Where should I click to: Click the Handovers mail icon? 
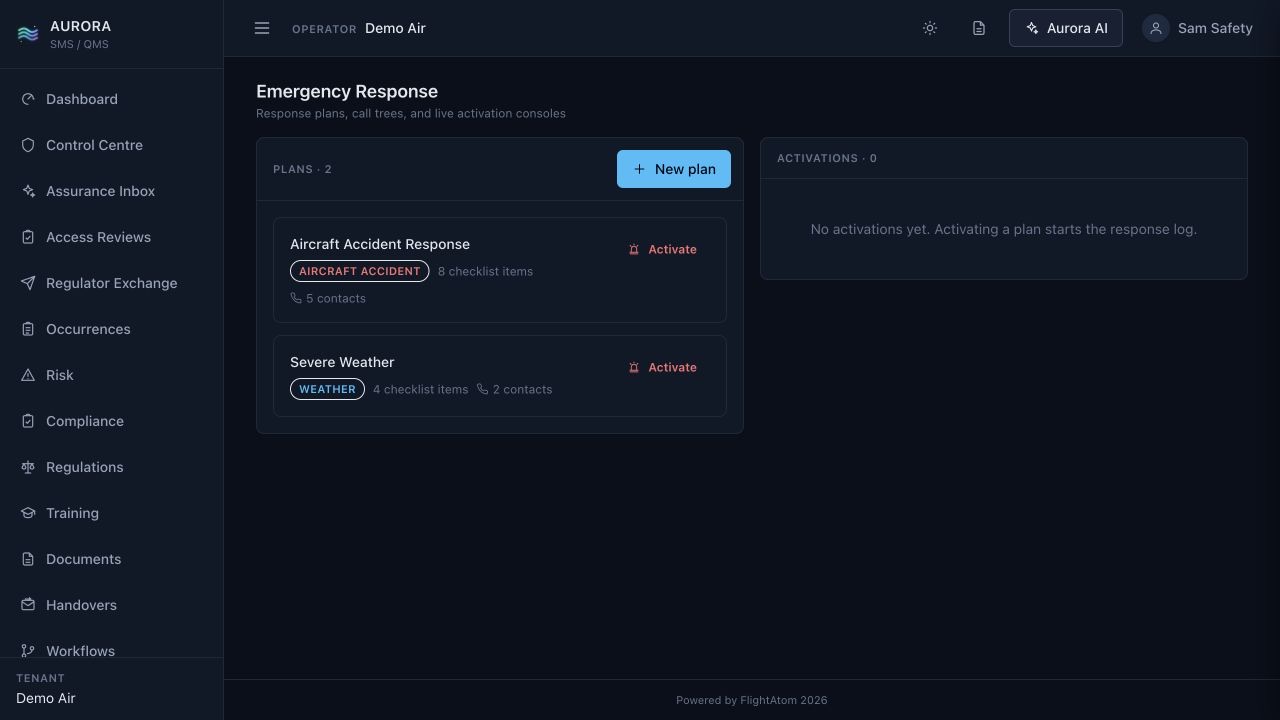pyautogui.click(x=28, y=605)
